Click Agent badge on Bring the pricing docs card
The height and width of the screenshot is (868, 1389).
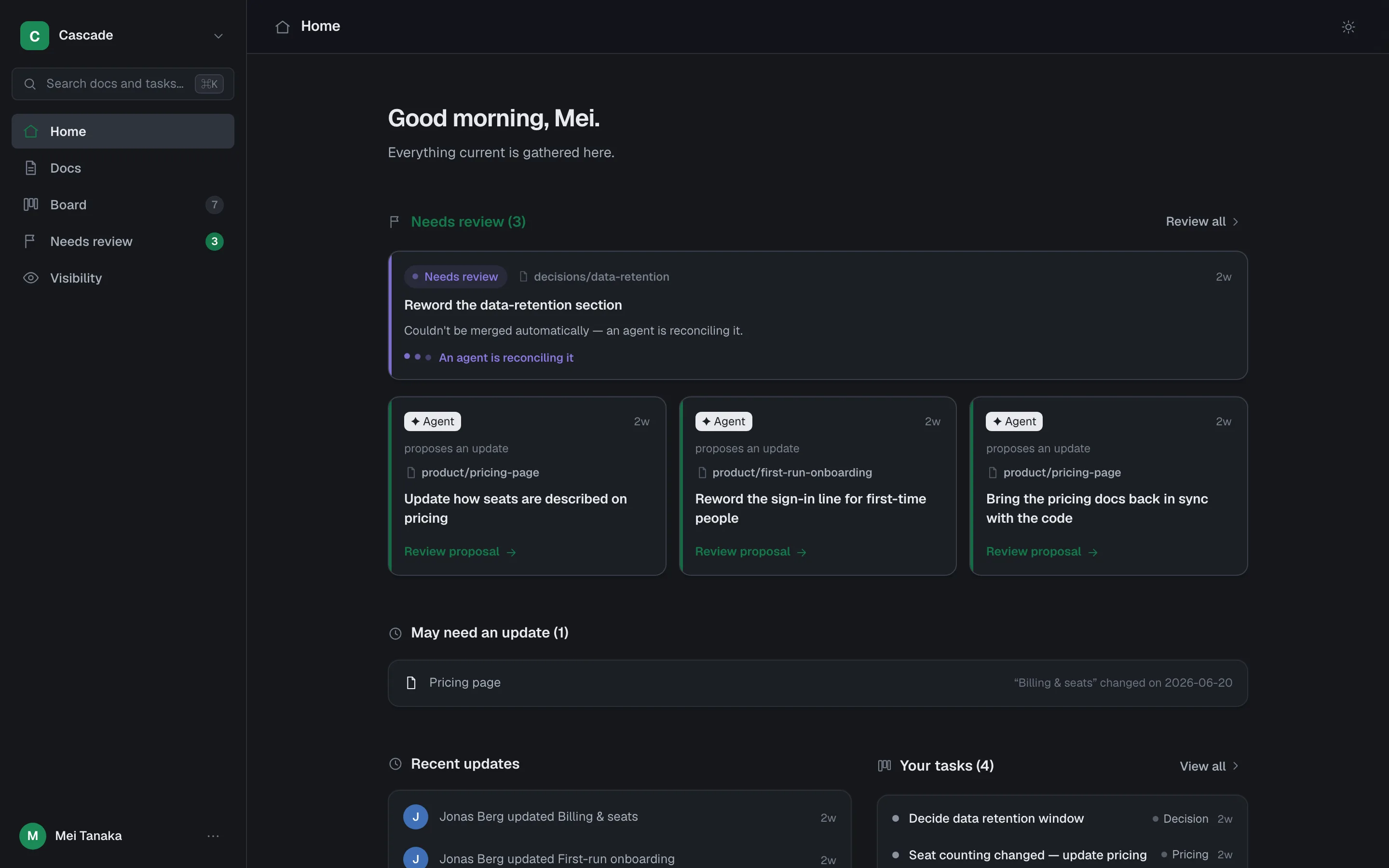click(1014, 421)
